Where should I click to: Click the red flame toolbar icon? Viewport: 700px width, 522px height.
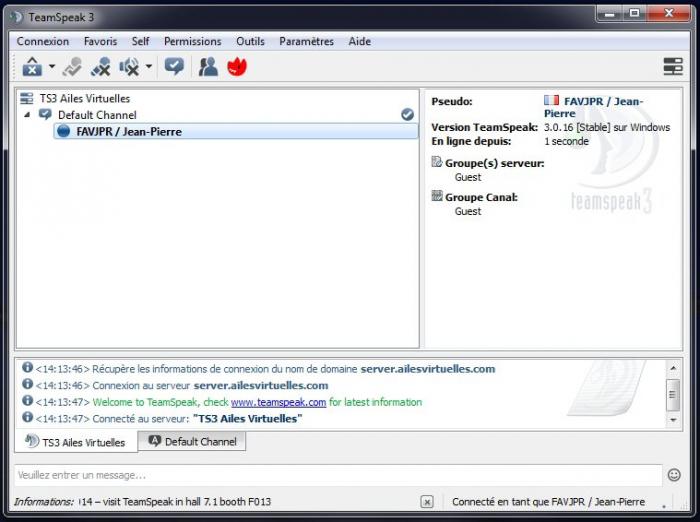[x=237, y=67]
